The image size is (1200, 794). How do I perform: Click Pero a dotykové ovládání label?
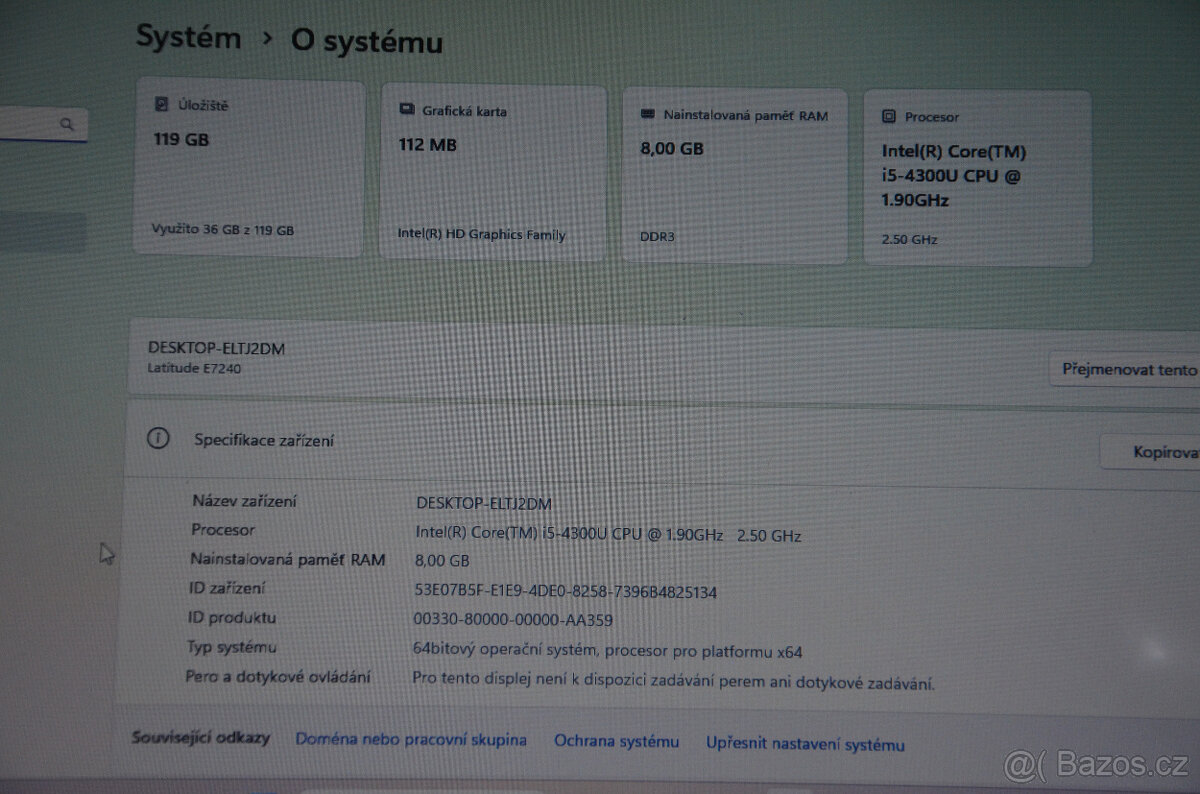[x=278, y=677]
